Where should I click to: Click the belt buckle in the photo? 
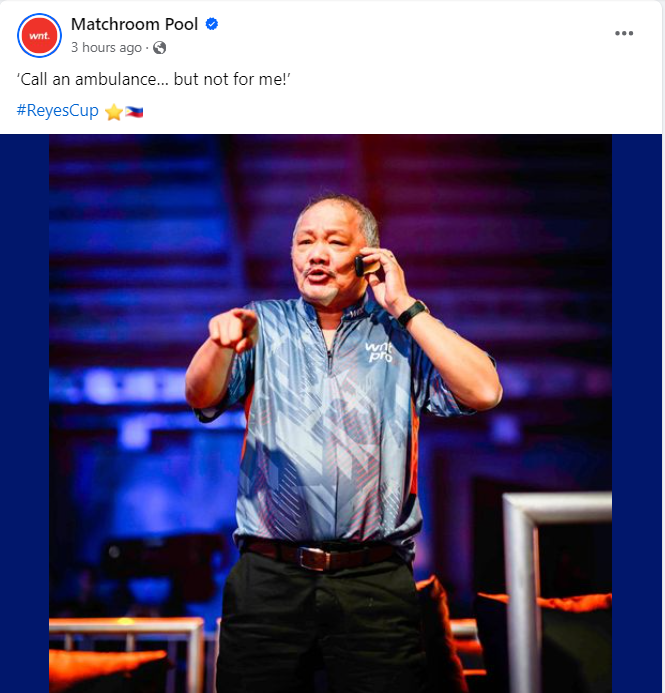pyautogui.click(x=315, y=558)
